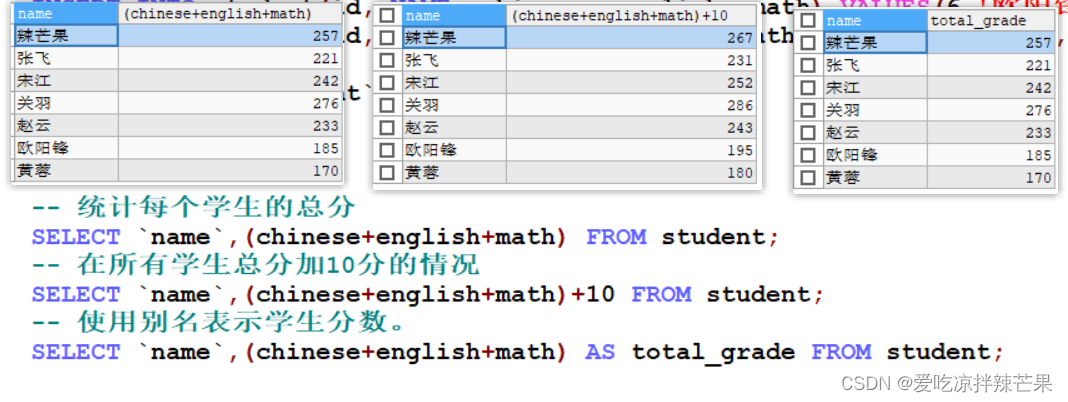This screenshot has height=402, width=1068.
Task: Select 辣芒果 name cell in leftmost table
Action: pyautogui.click(x=66, y=36)
